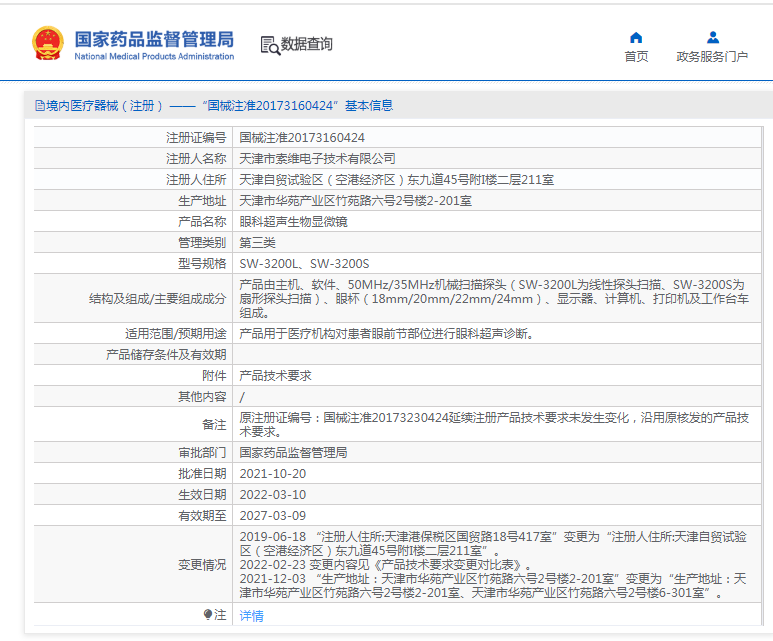Click the registrant address mentioning 东九道45号
Screen dimensions: 773x641
click(x=396, y=179)
